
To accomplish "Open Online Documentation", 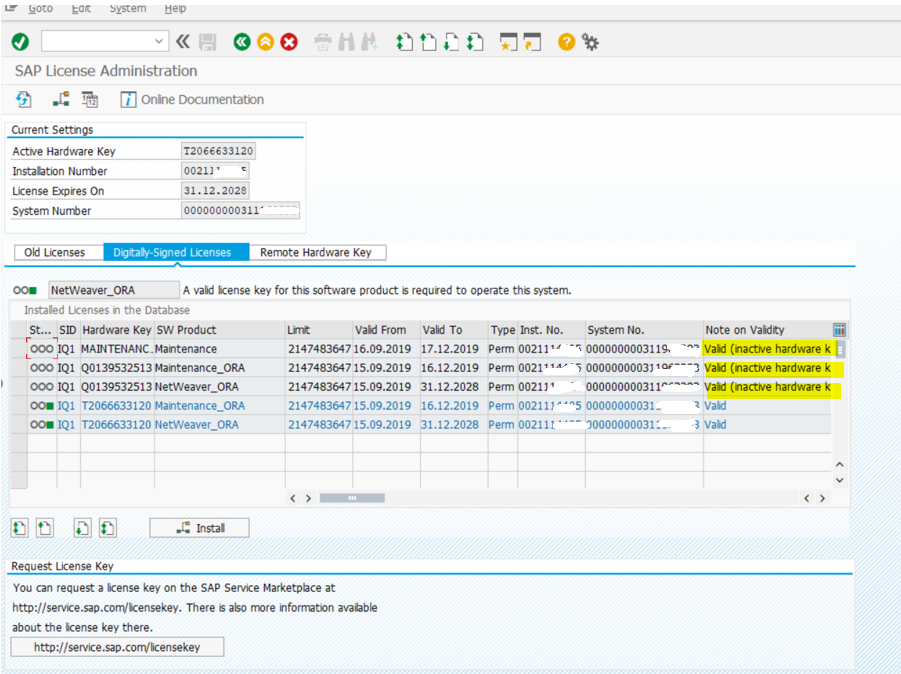I will click(x=192, y=99).
